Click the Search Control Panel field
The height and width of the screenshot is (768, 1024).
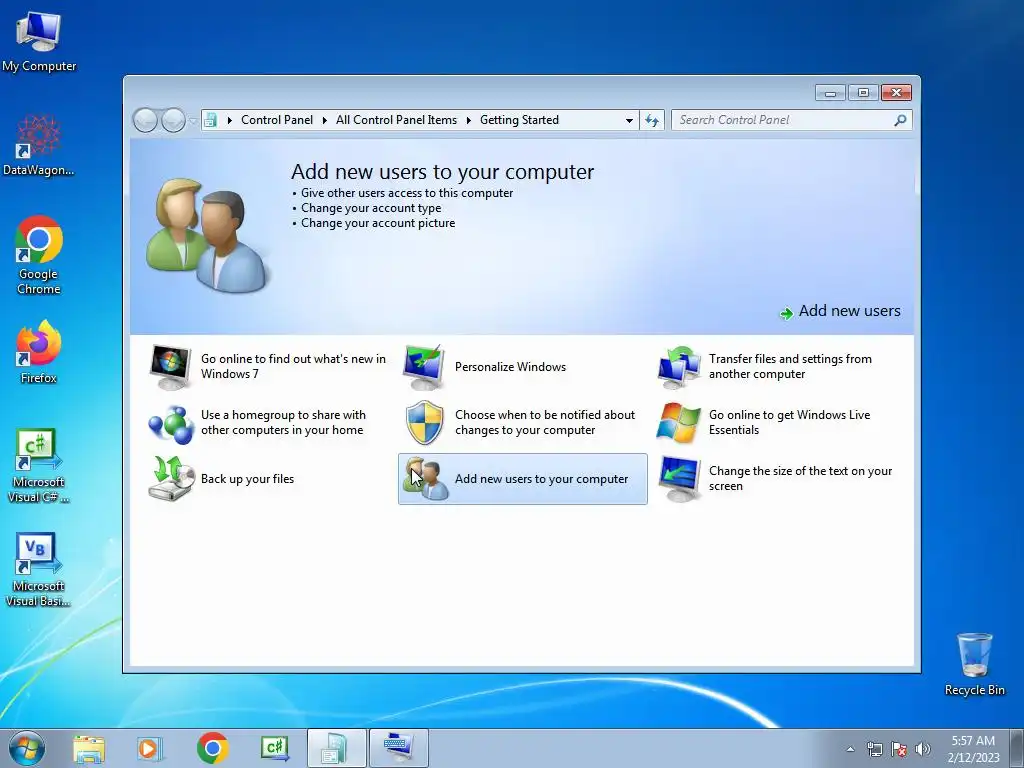point(792,120)
